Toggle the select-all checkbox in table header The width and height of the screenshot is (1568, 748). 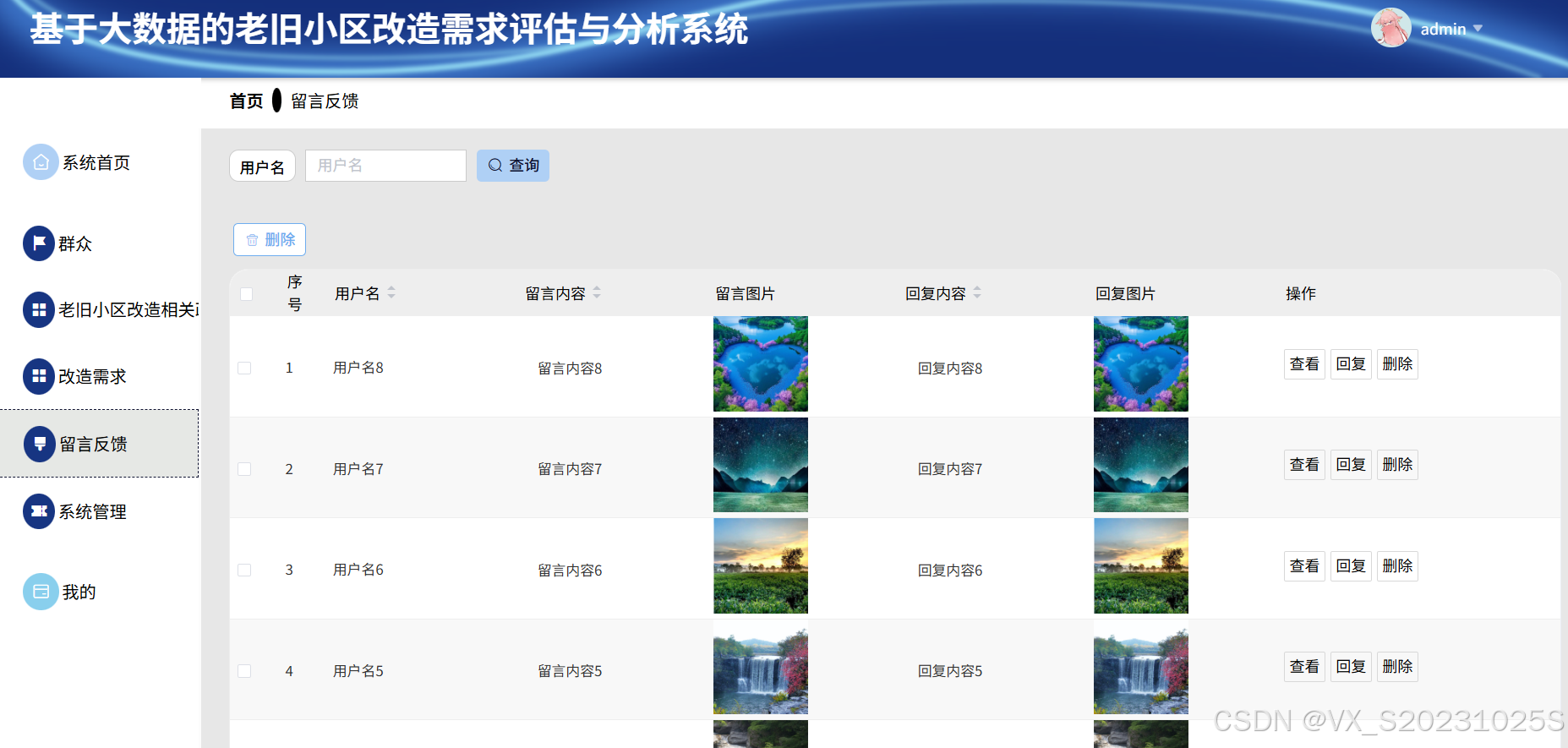(x=246, y=294)
